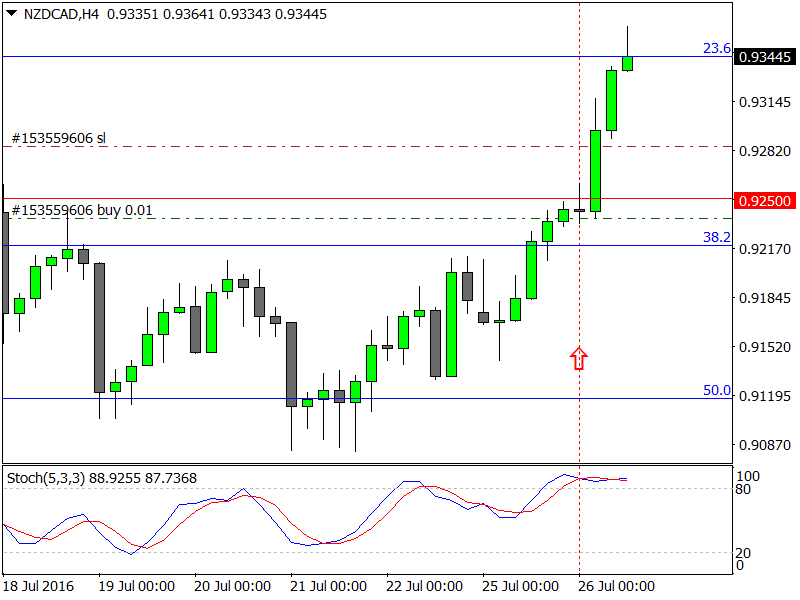Click the current price tag 0.93445
This screenshot has width=800, height=600.
[x=764, y=57]
